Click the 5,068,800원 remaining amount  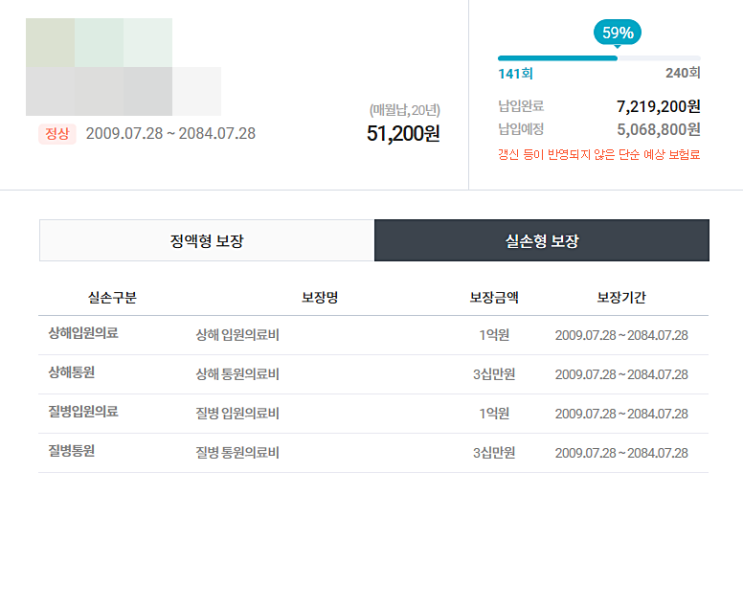click(x=658, y=129)
